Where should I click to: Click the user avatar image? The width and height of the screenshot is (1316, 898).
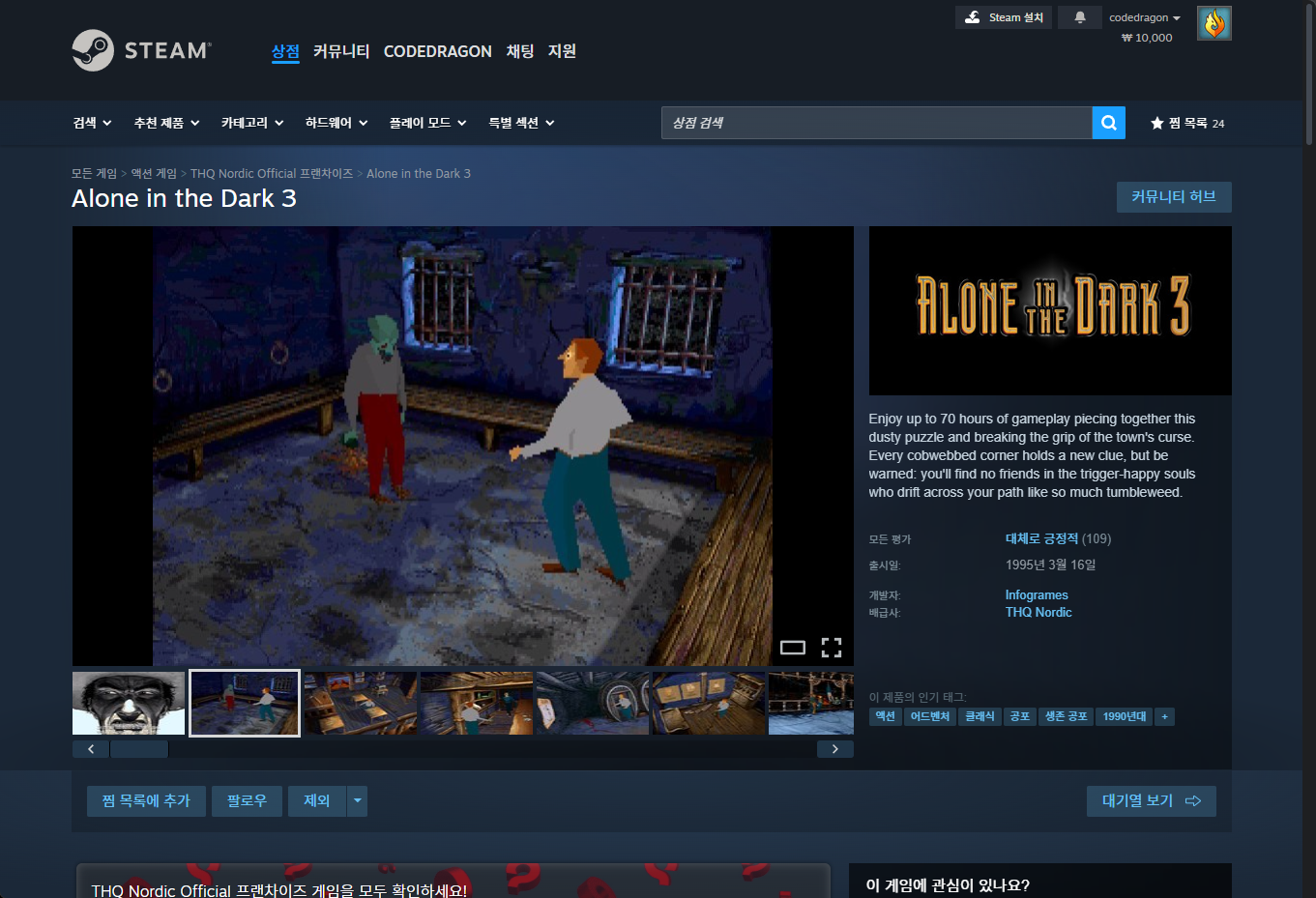point(1214,23)
